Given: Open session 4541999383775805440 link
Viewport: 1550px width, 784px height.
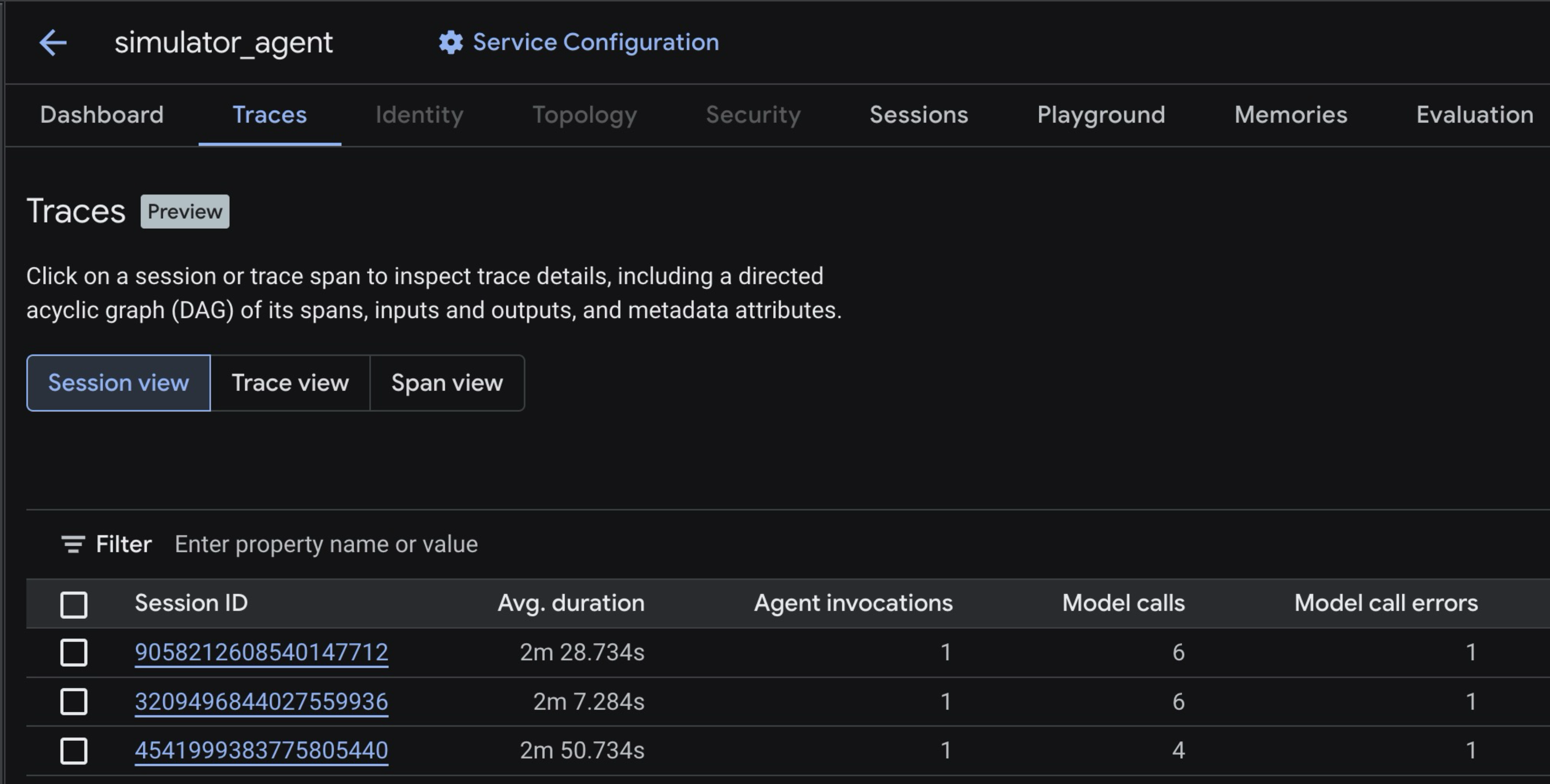Looking at the screenshot, I should [261, 750].
